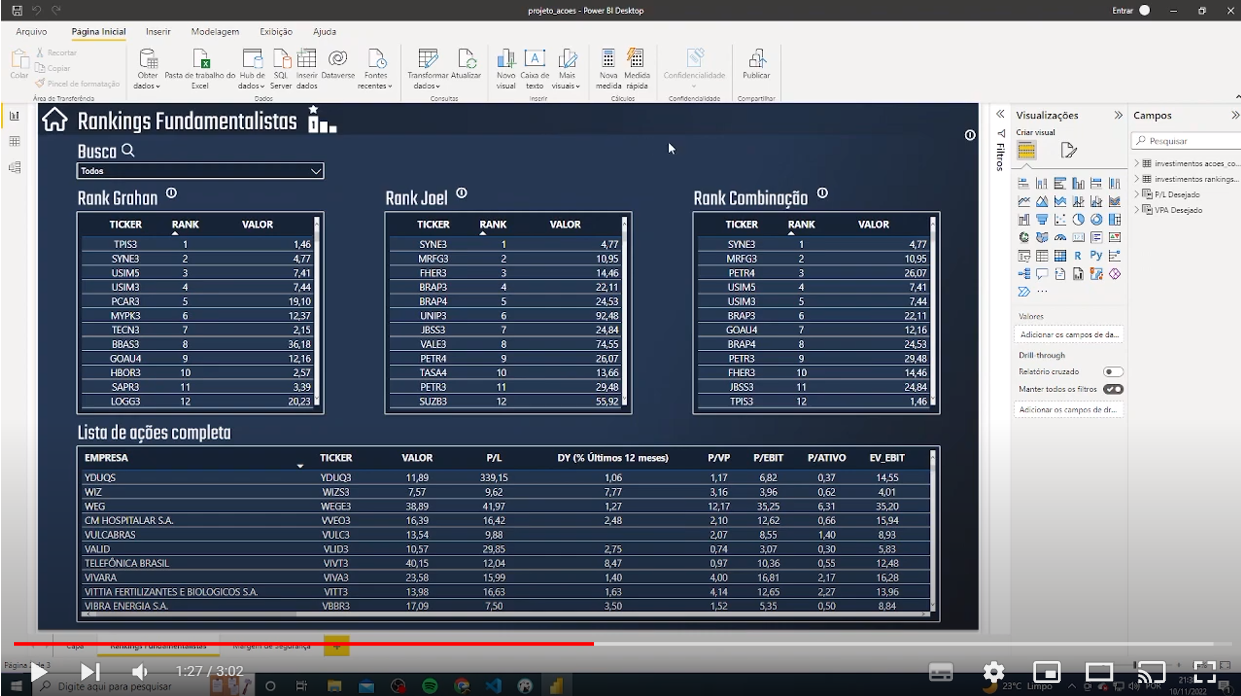Screen dimensions: 1241x696
Task: Switch to Report view in left sidebar
Action: coord(14,116)
